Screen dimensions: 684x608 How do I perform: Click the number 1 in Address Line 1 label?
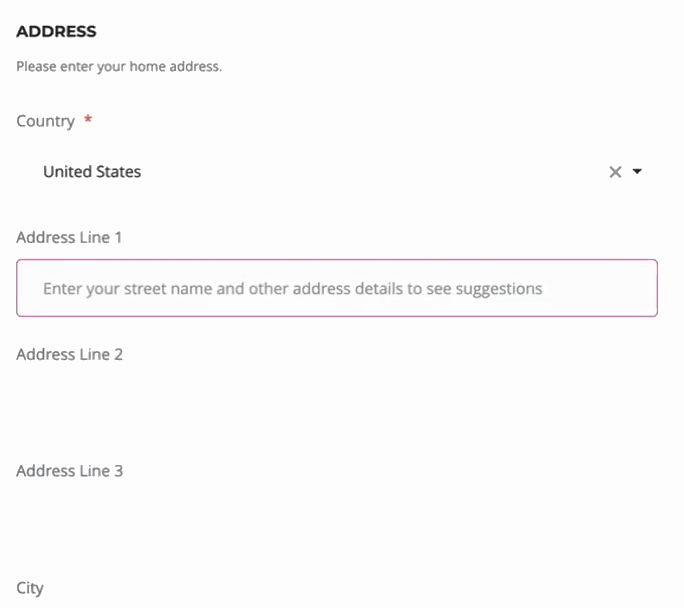click(118, 237)
